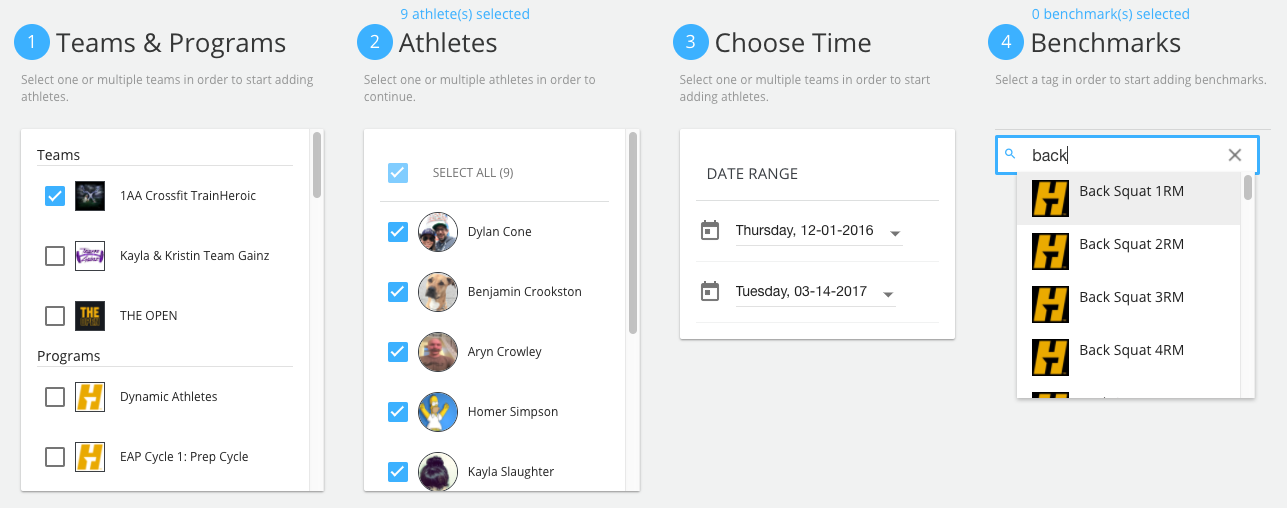Click the end date calendar icon
Screen dimensions: 1287x508
[710, 292]
